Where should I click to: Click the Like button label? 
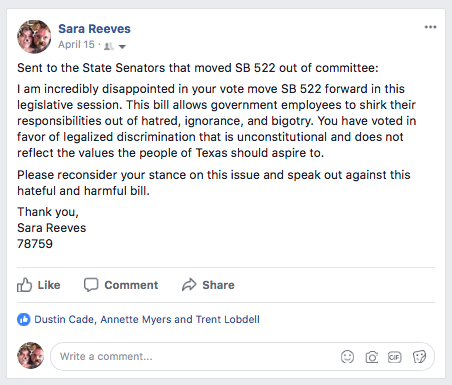pos(49,285)
